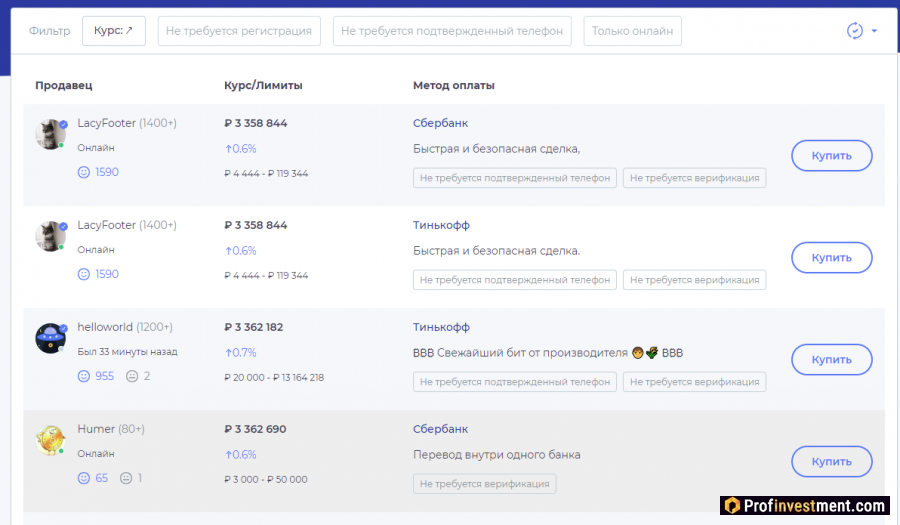Click the 65 positive reviews count
900x525 pixels.
coord(102,478)
